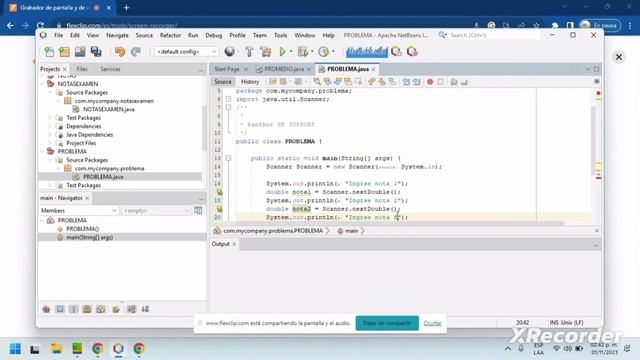Collapse the NOTASEXAMEN project node

(x=42, y=84)
